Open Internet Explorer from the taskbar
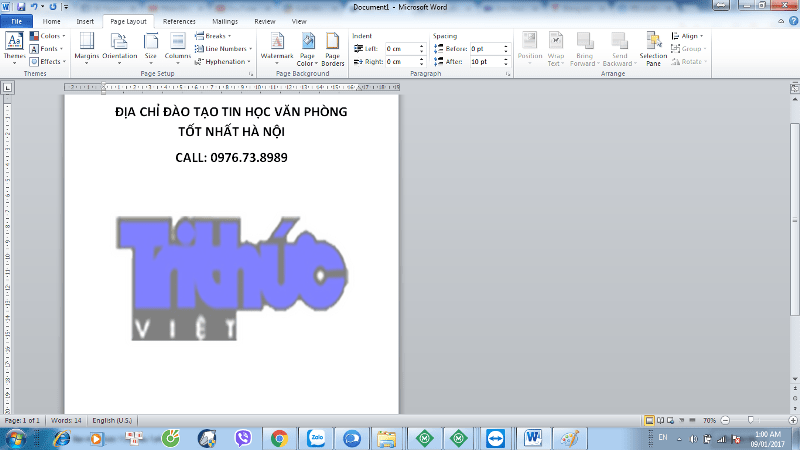 (x=62, y=438)
